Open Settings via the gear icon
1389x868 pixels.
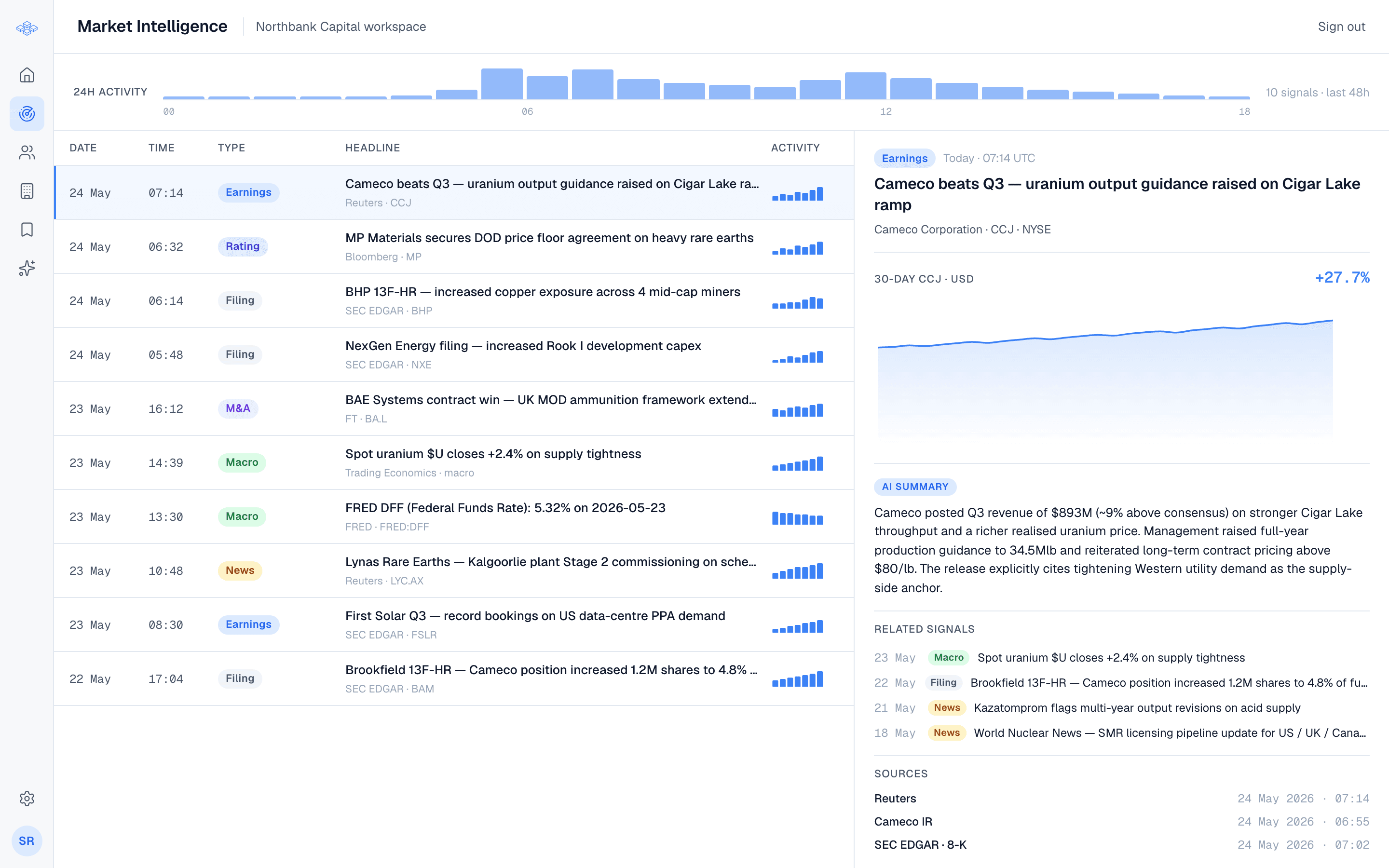pos(27,799)
